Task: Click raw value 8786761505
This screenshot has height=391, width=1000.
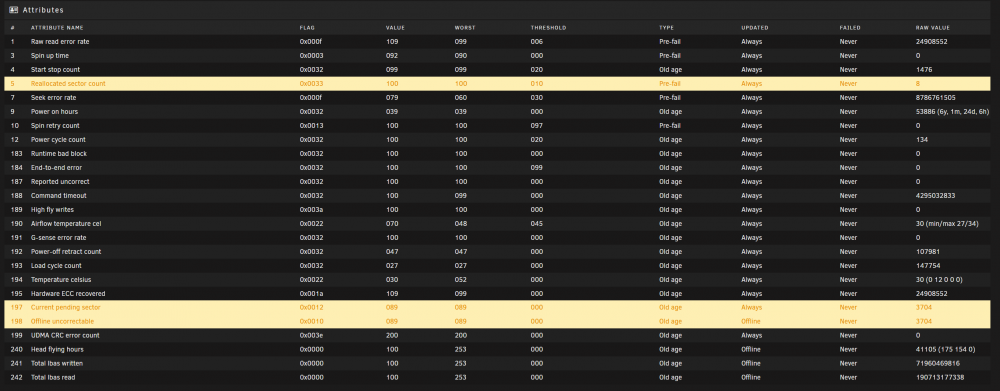Action: pyautogui.click(x=936, y=98)
